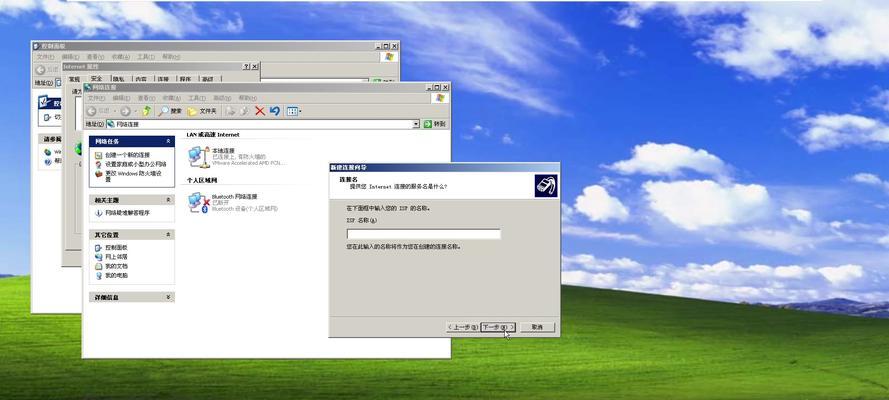Switch to 常规 tab in Internet Properties
The width and height of the screenshot is (889, 400).
coord(74,79)
